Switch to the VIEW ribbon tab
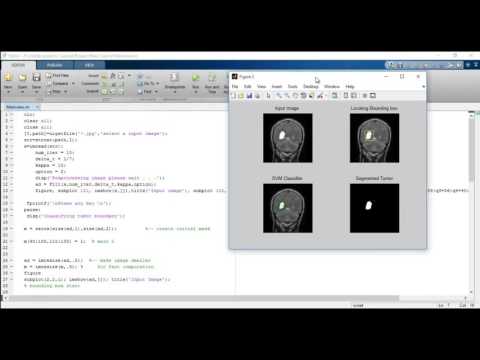480x360 pixels. pyautogui.click(x=89, y=65)
